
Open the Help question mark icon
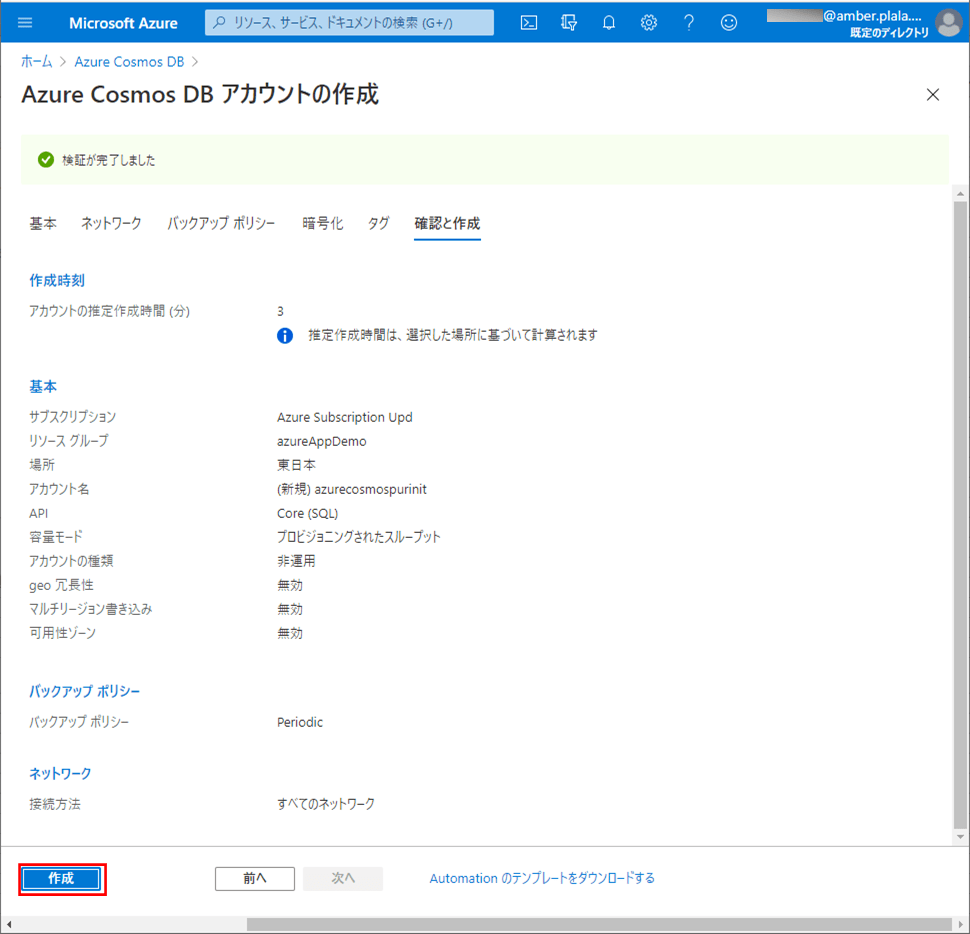689,23
